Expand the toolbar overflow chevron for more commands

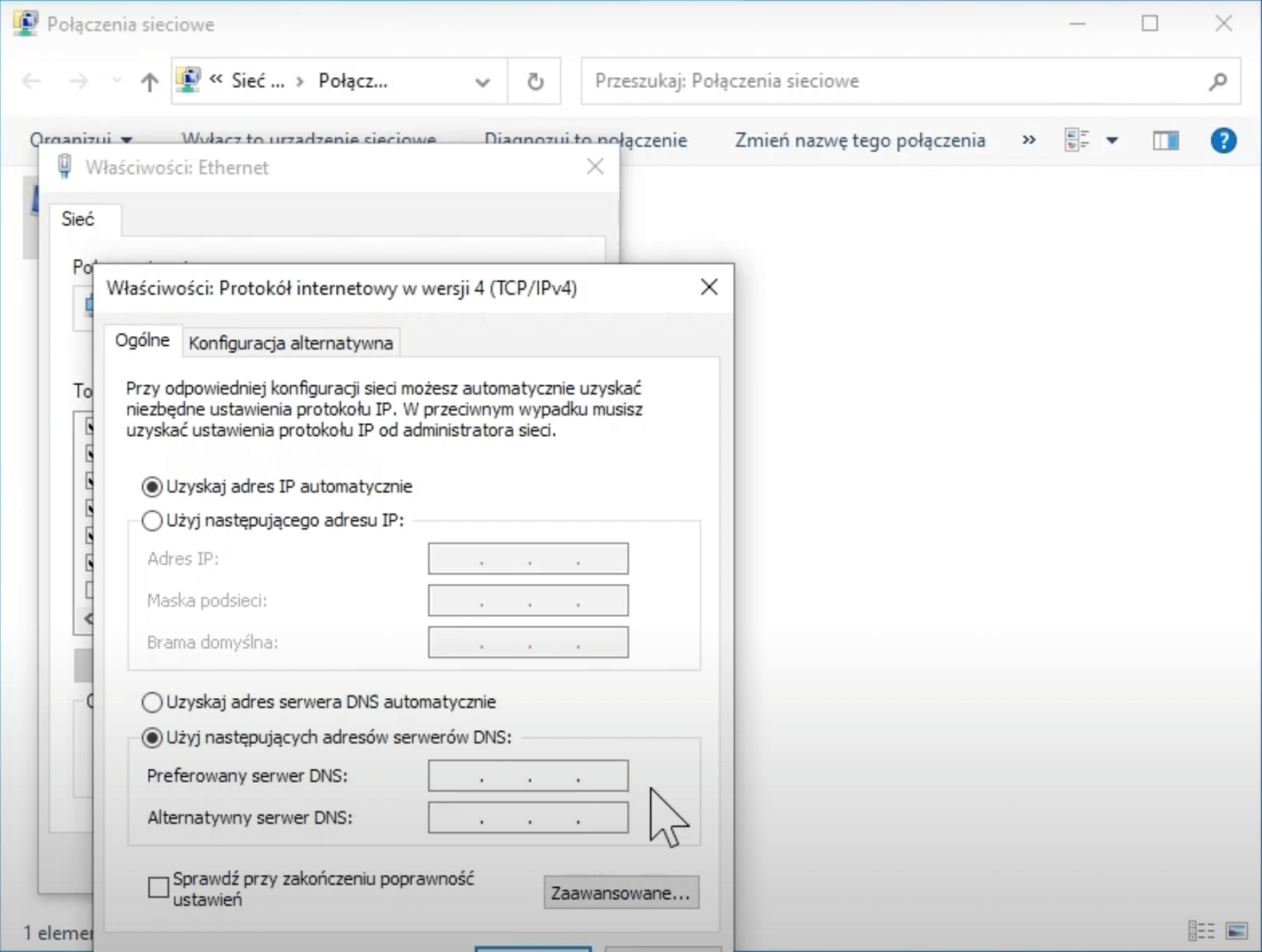[x=1028, y=140]
